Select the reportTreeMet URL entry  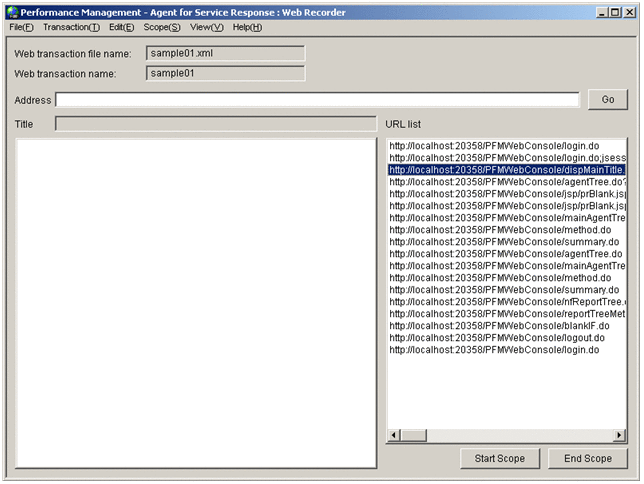507,313
